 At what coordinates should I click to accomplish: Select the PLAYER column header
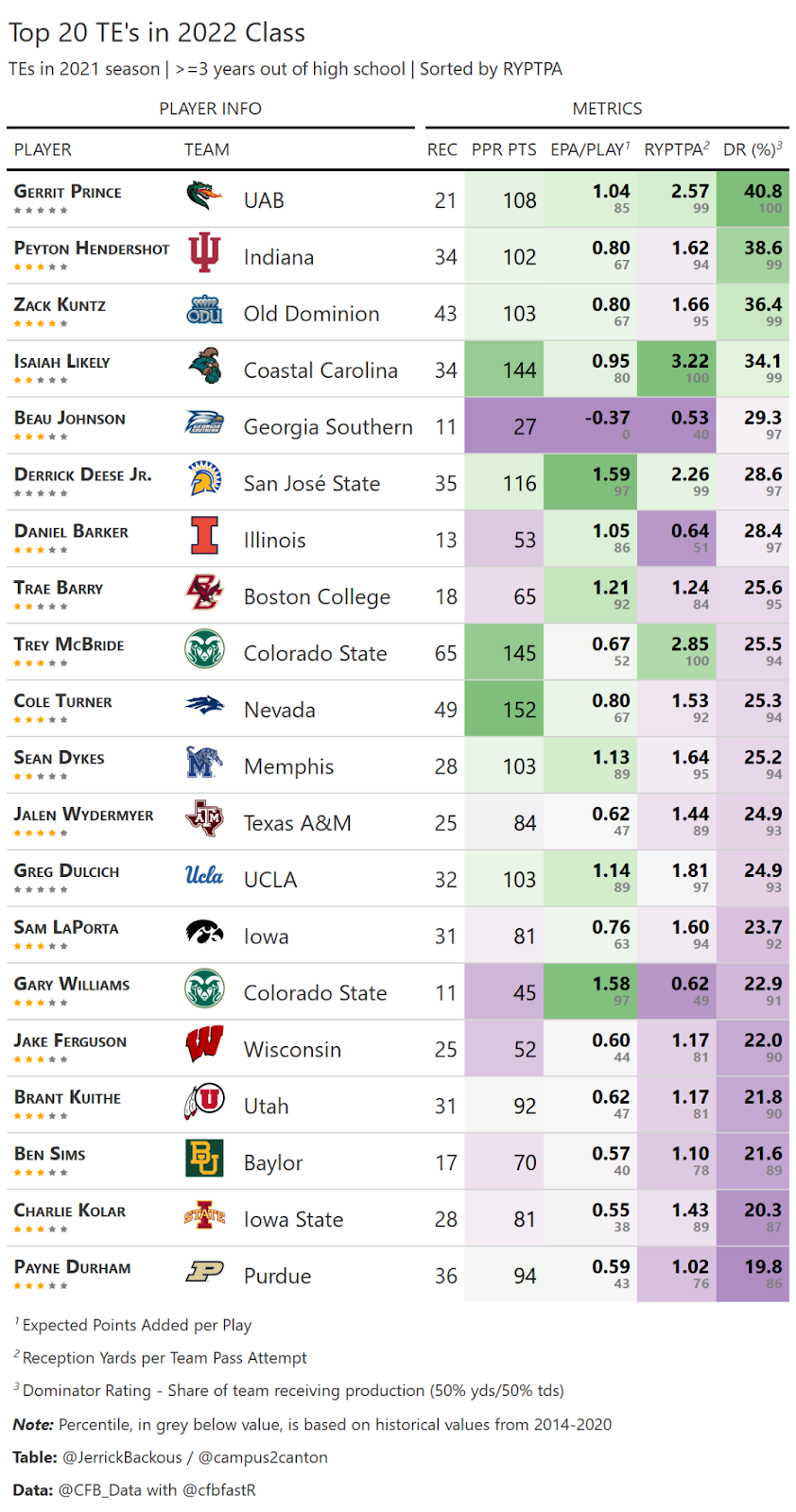tap(43, 149)
